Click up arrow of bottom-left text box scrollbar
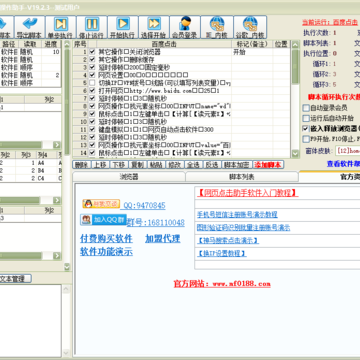Image resolution: width=360 pixels, height=360 pixels. point(67,289)
